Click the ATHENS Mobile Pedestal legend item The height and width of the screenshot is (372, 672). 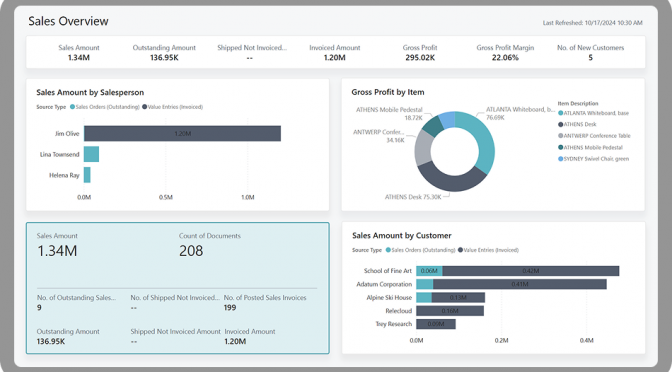[x=590, y=147]
